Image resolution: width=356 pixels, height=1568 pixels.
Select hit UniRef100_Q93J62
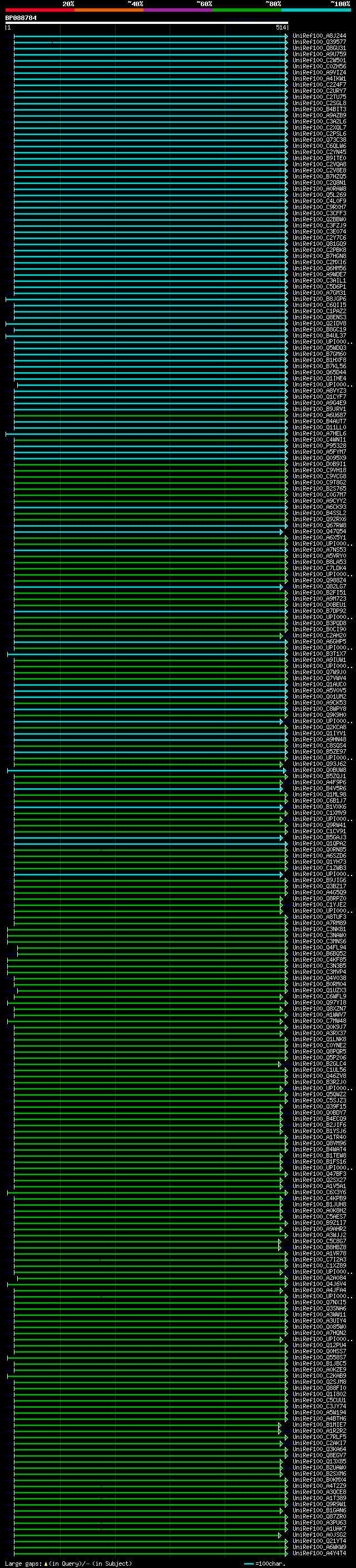(x=319, y=764)
